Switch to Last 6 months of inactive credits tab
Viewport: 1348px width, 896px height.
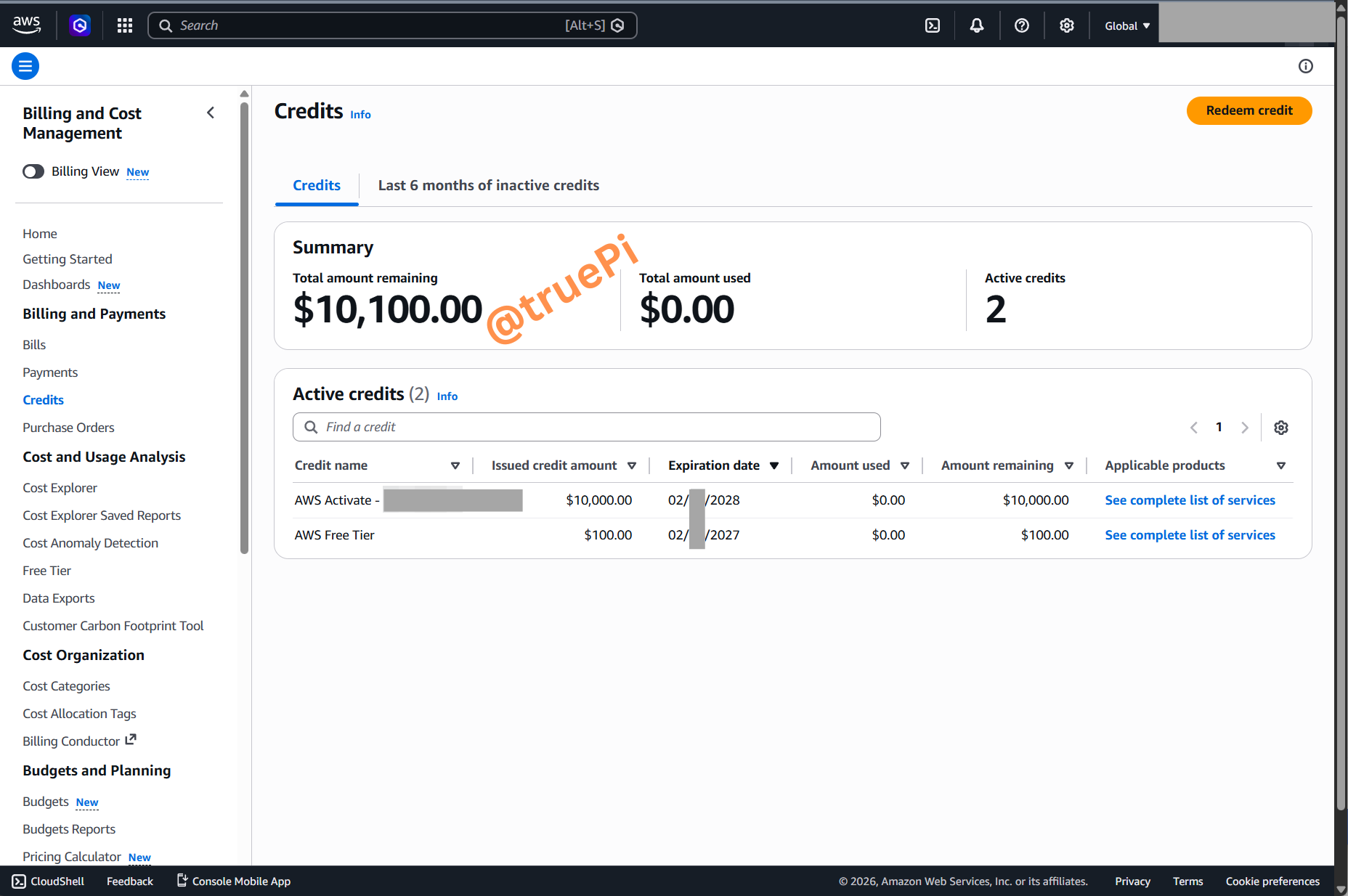489,185
